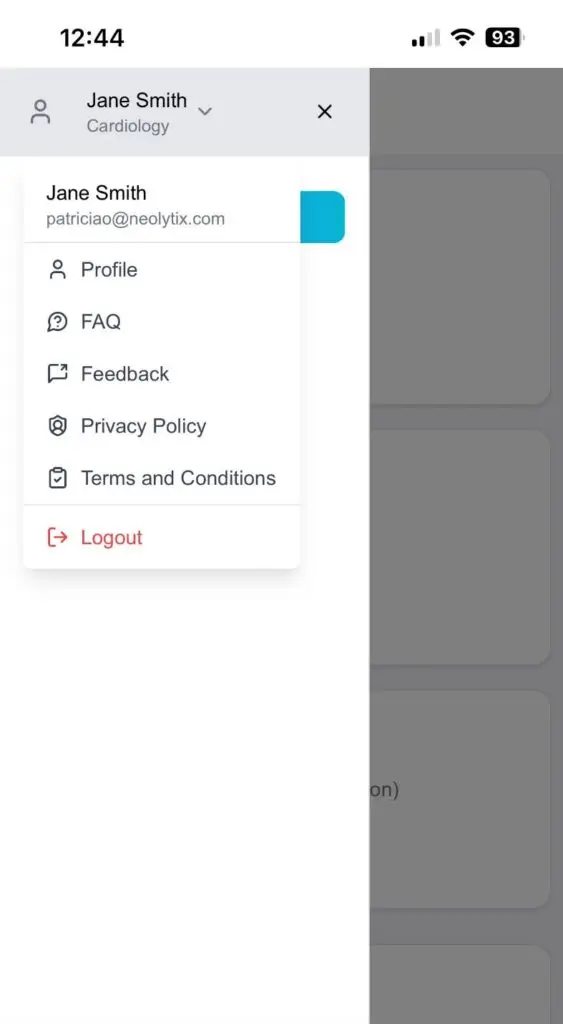Tap the patriciao@neolytix.com email text
563x1024 pixels.
[135, 219]
